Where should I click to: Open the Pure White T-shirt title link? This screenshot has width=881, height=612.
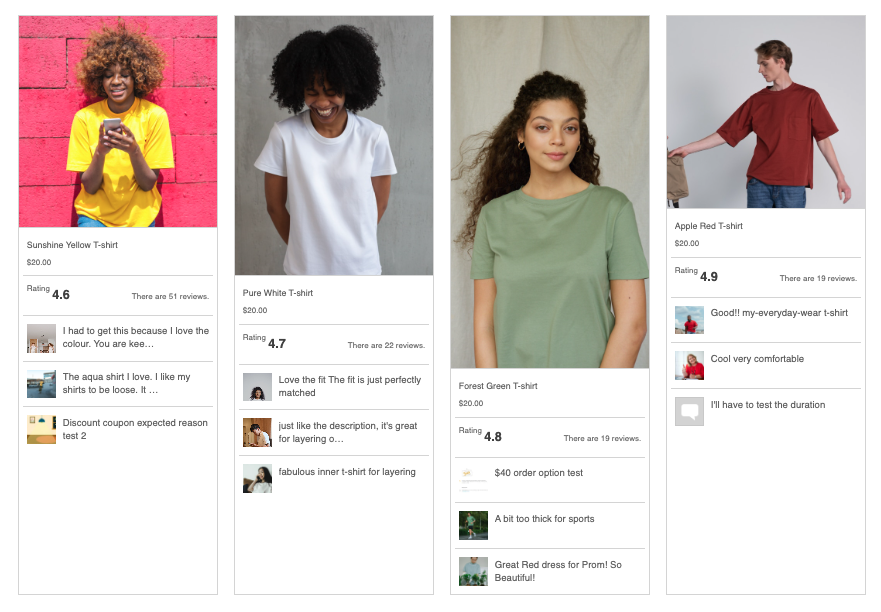click(278, 293)
